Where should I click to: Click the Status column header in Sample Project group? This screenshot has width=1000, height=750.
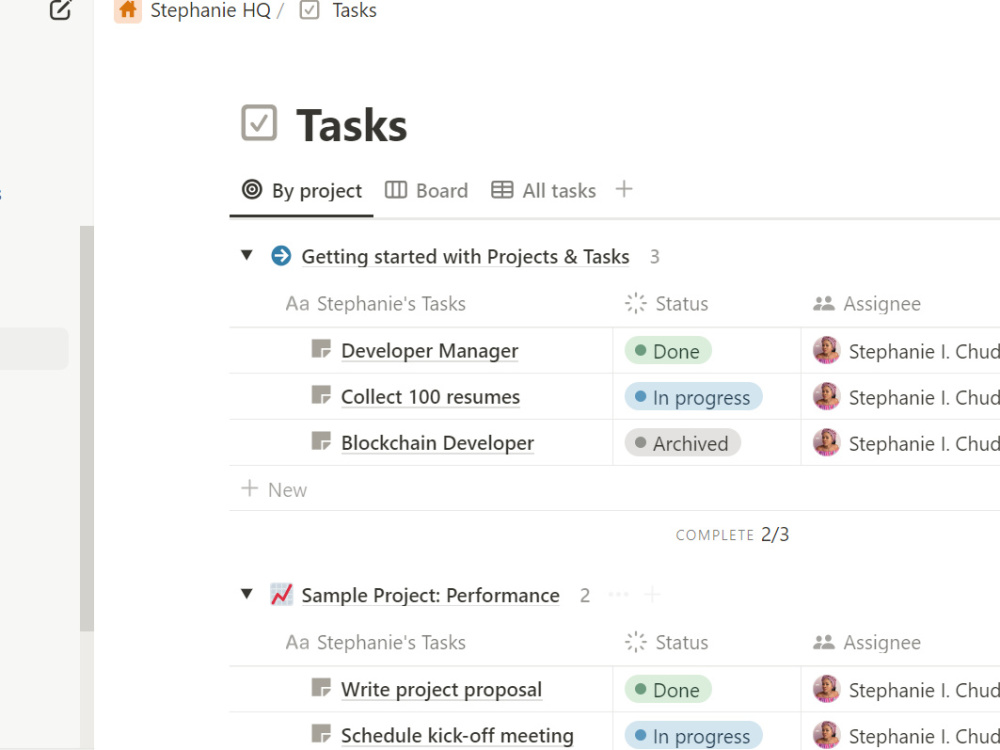point(666,642)
